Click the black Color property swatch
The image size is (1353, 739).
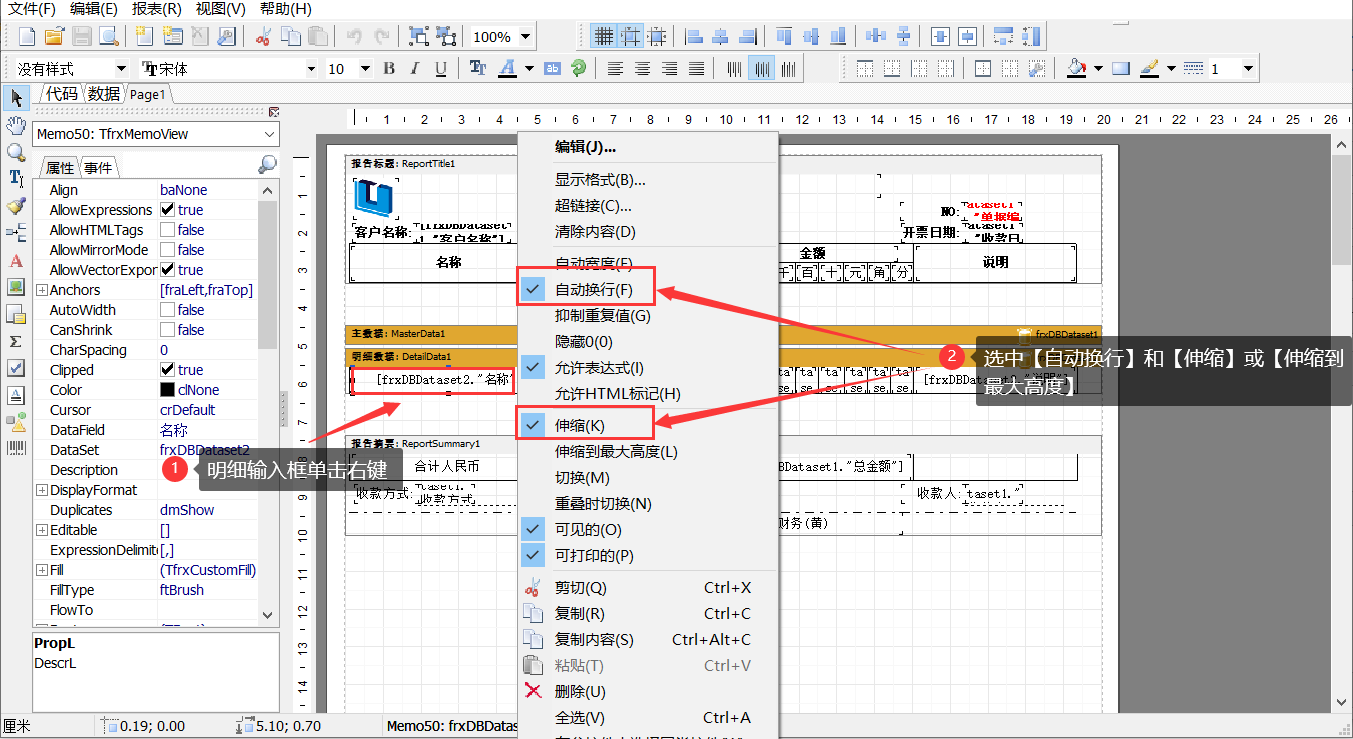pyautogui.click(x=168, y=390)
